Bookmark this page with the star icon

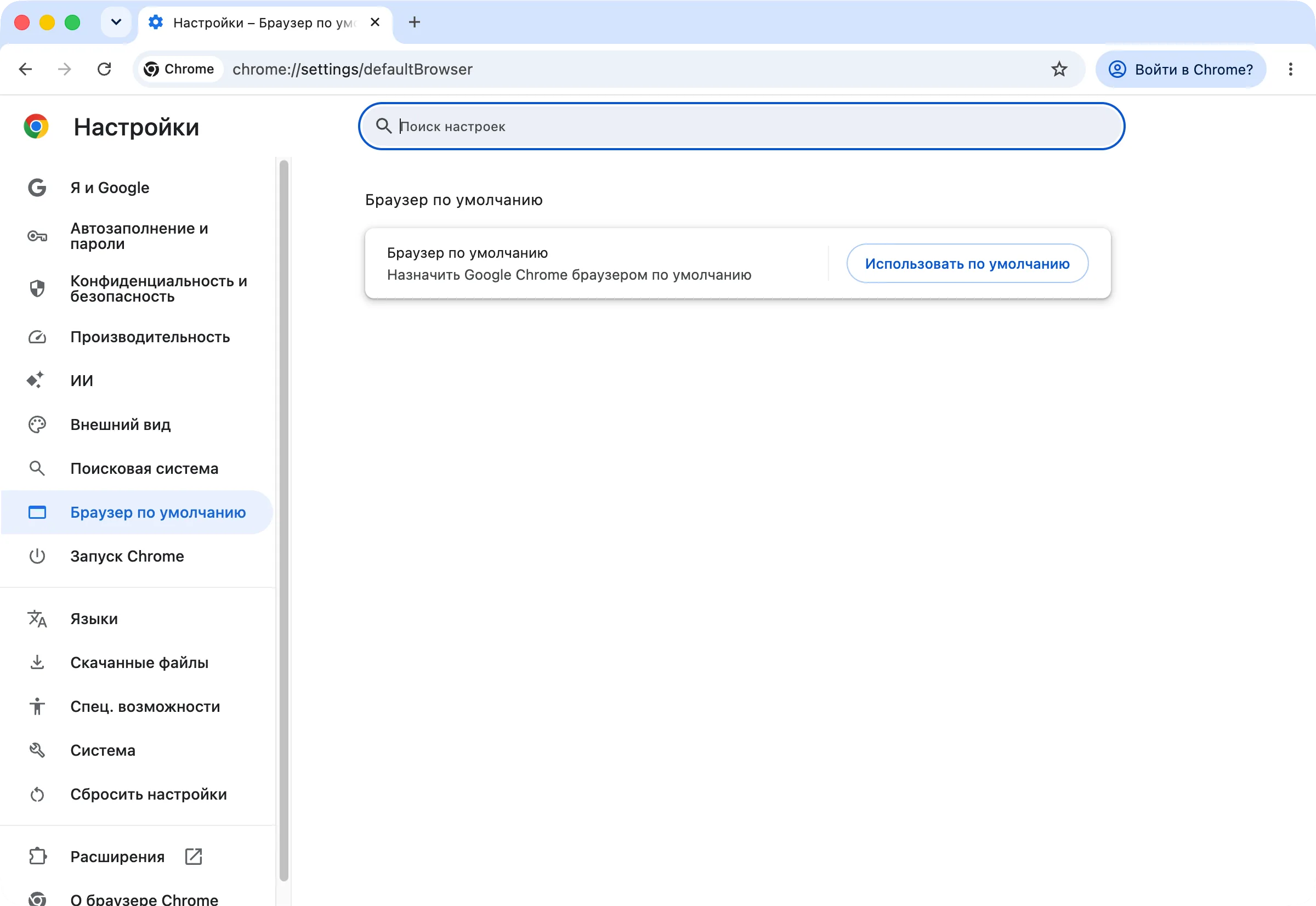click(1059, 69)
